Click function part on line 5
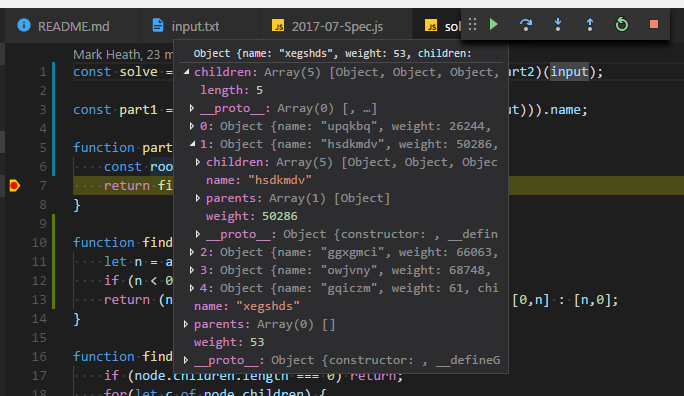 tap(123, 148)
